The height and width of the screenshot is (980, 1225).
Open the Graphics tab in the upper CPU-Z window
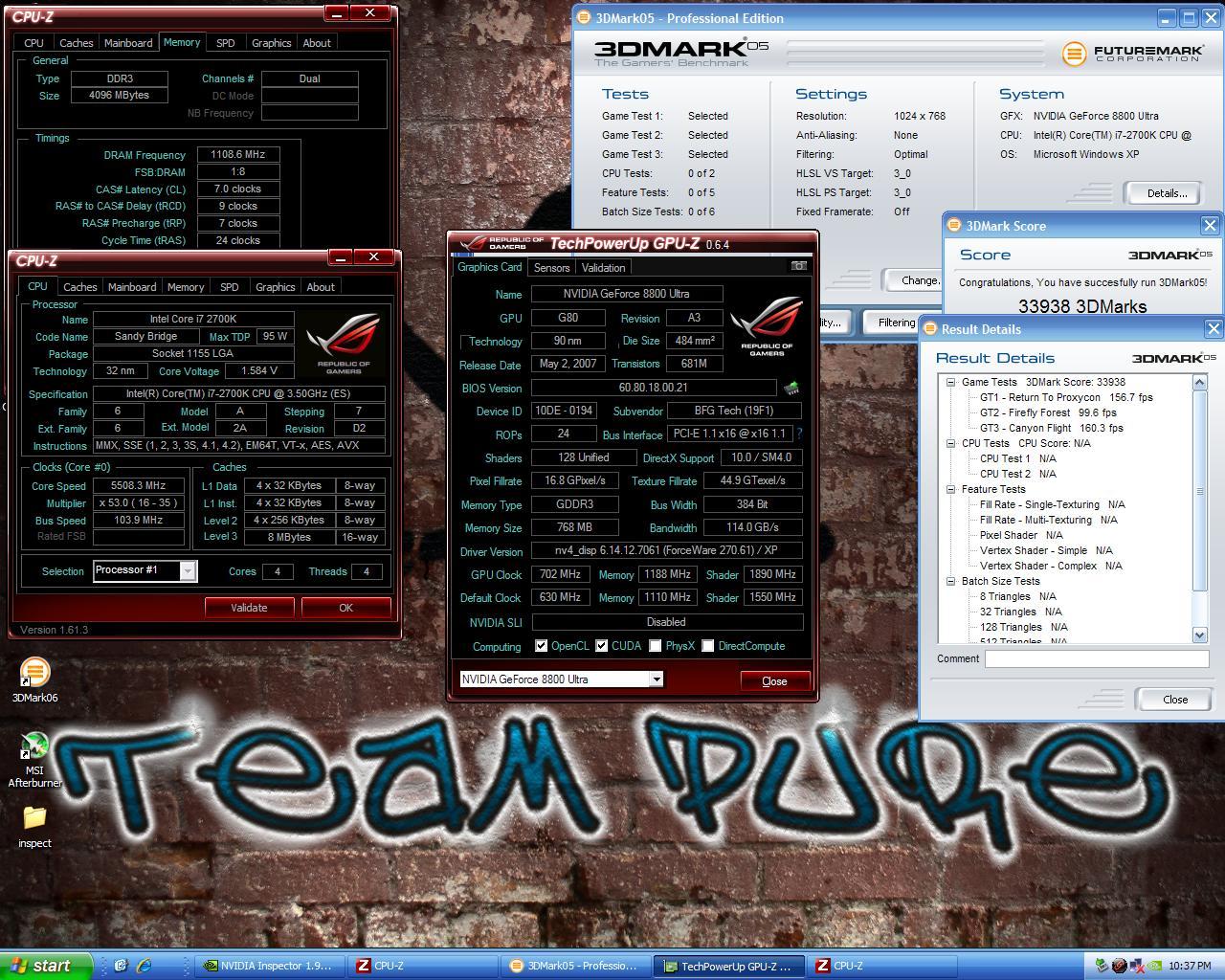point(271,43)
